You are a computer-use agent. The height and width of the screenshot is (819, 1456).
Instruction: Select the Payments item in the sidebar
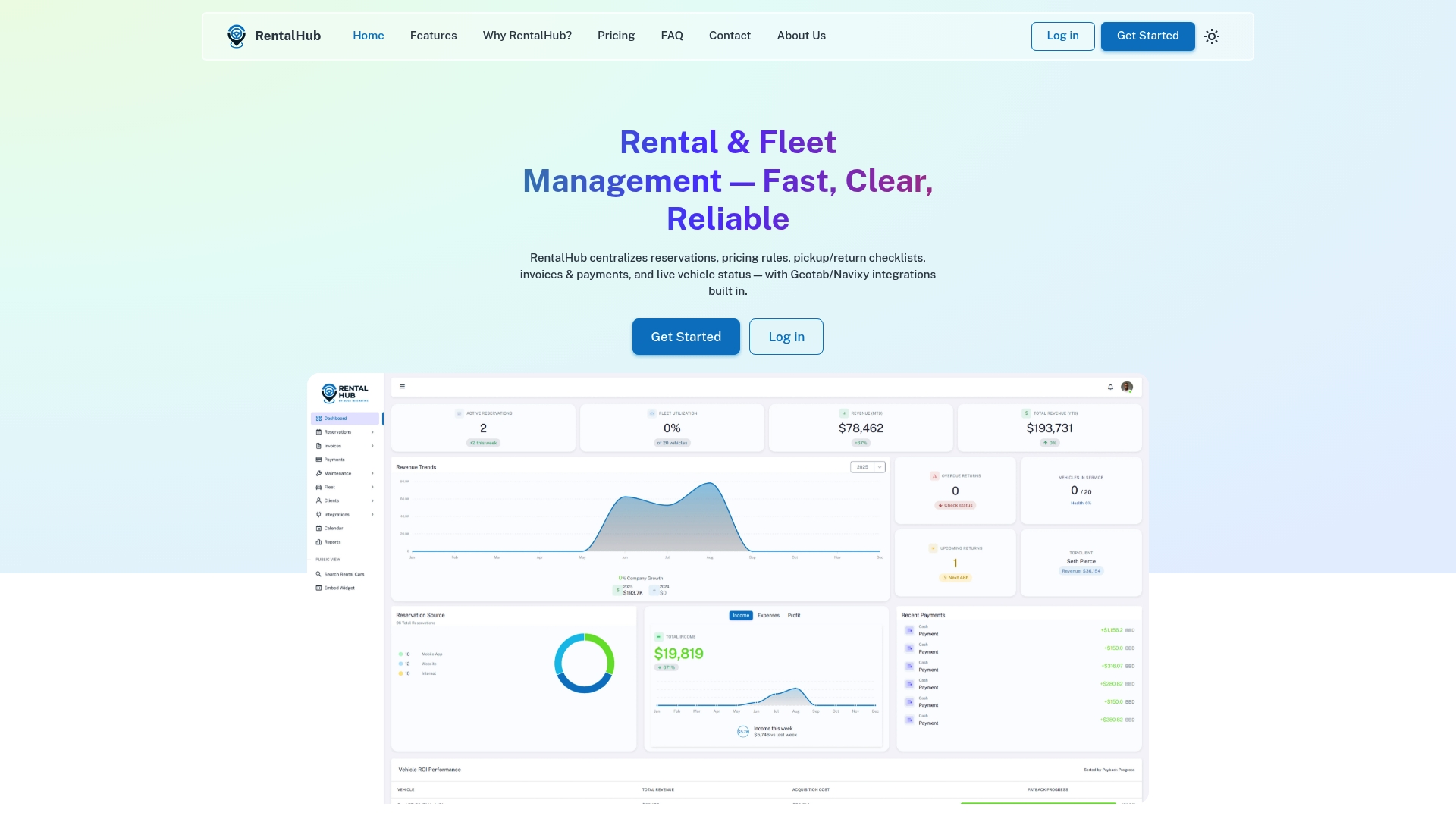click(x=333, y=460)
